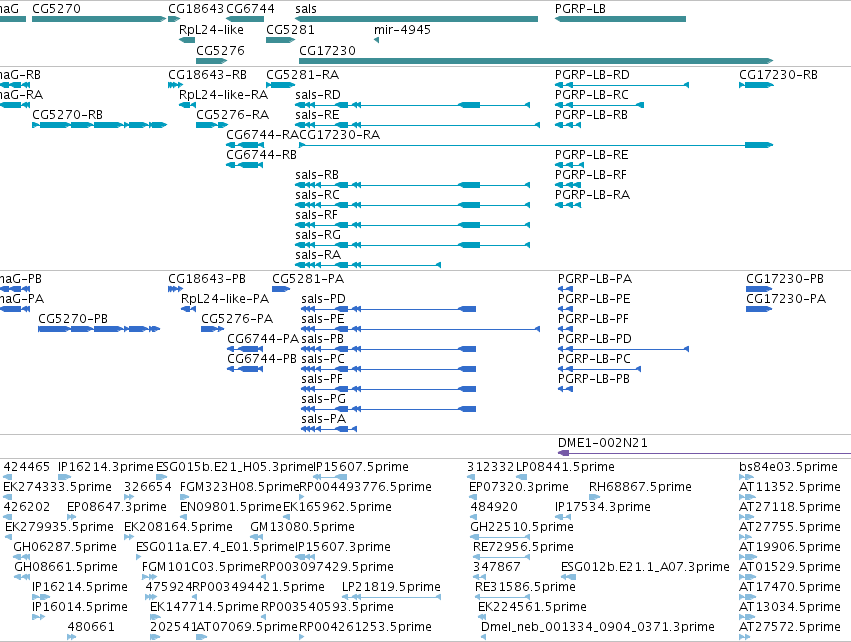Select the ESG012b.E21.1_A07.3prime label
This screenshot has height=642, width=851.
645,567
